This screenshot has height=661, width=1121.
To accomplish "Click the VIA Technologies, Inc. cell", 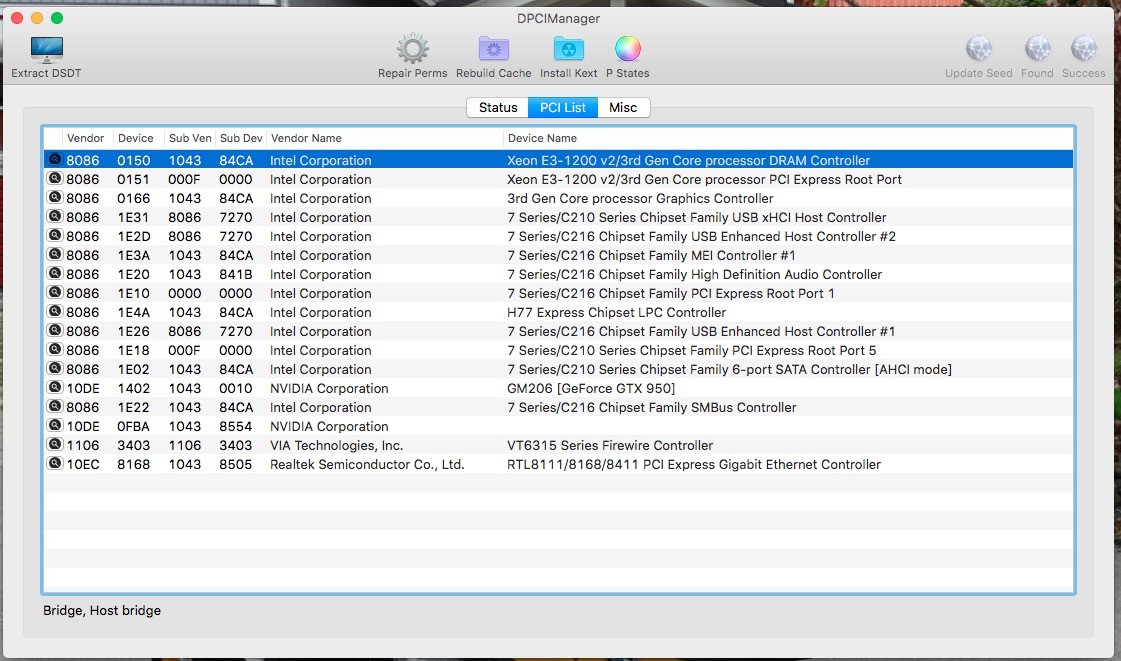I will click(x=336, y=445).
